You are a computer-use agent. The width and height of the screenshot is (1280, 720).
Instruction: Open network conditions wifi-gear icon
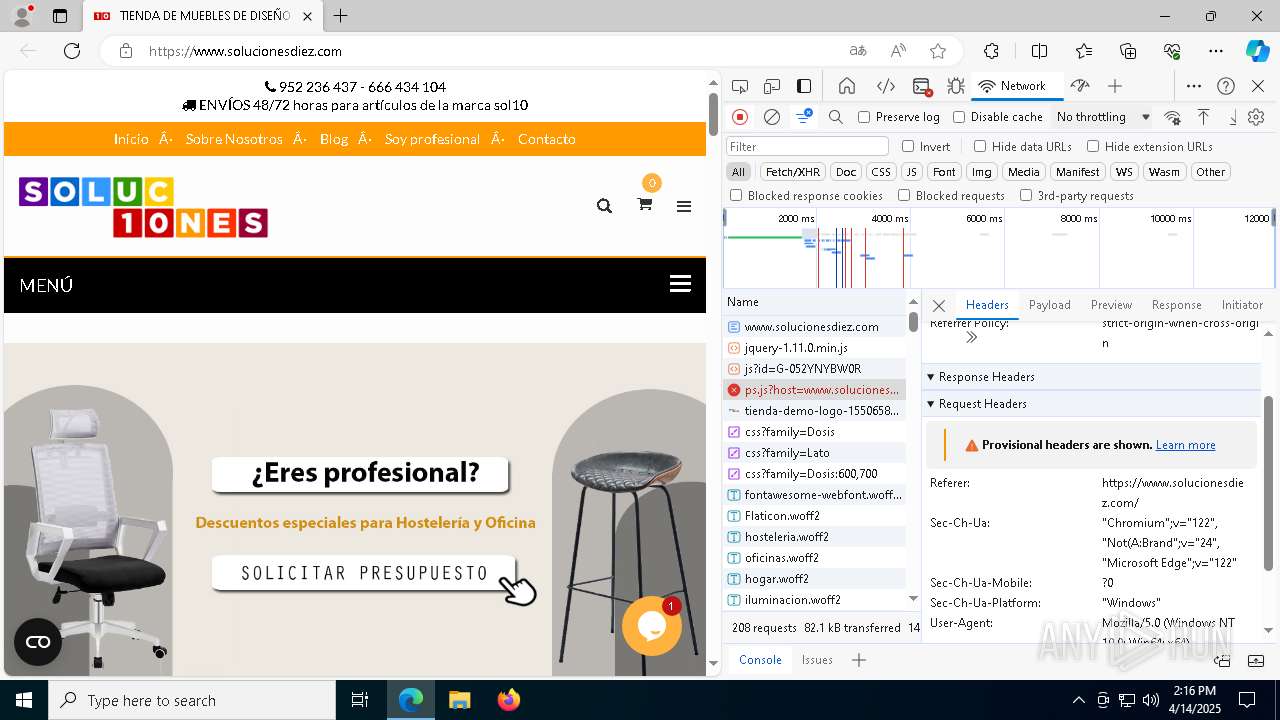1172,117
